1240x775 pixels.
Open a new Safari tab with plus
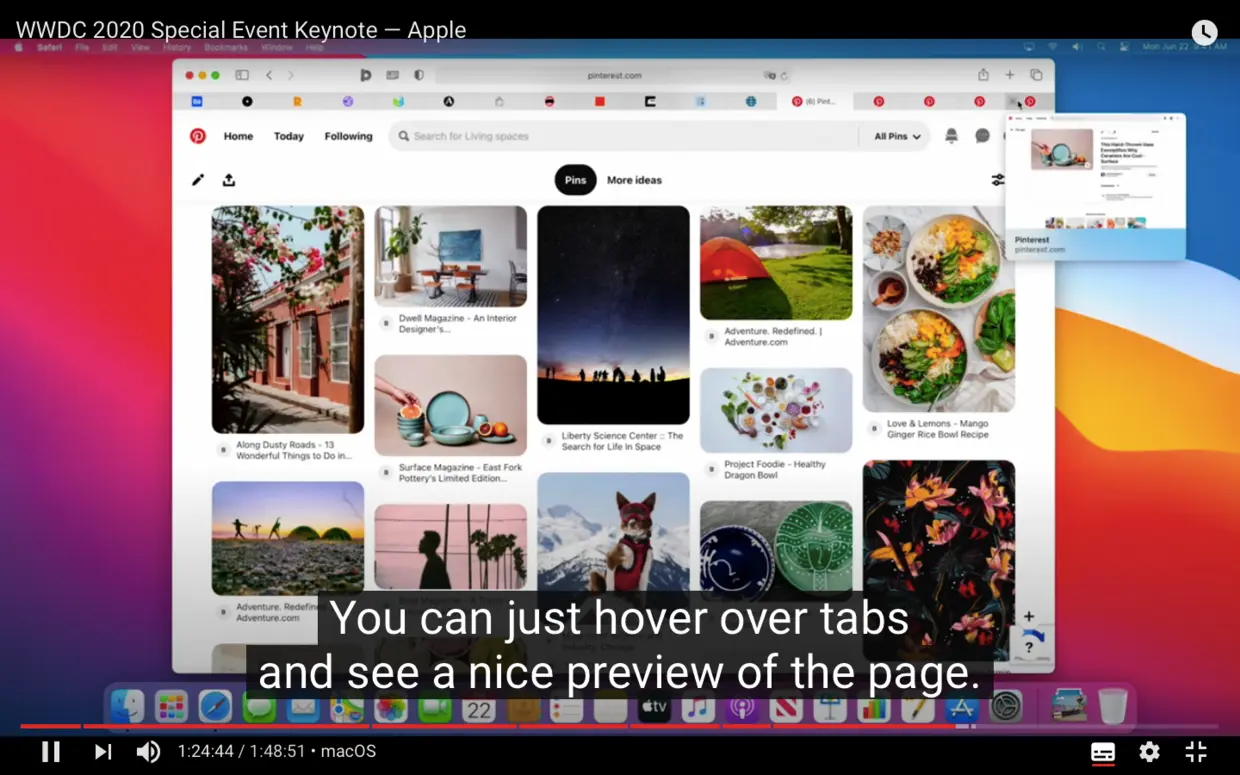click(x=1010, y=75)
